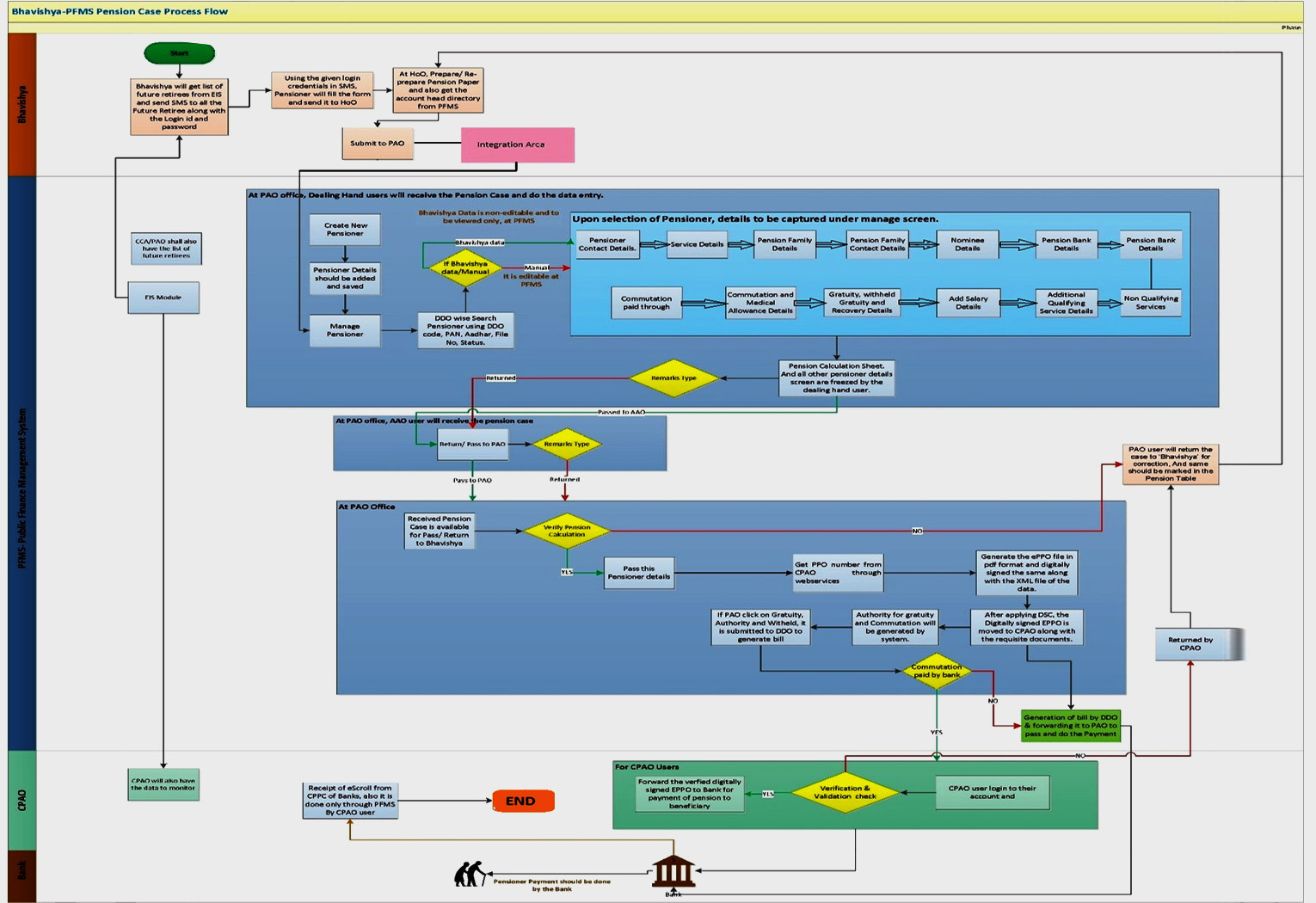Click the EIS Module box
The width and height of the screenshot is (1316, 903).
(163, 298)
